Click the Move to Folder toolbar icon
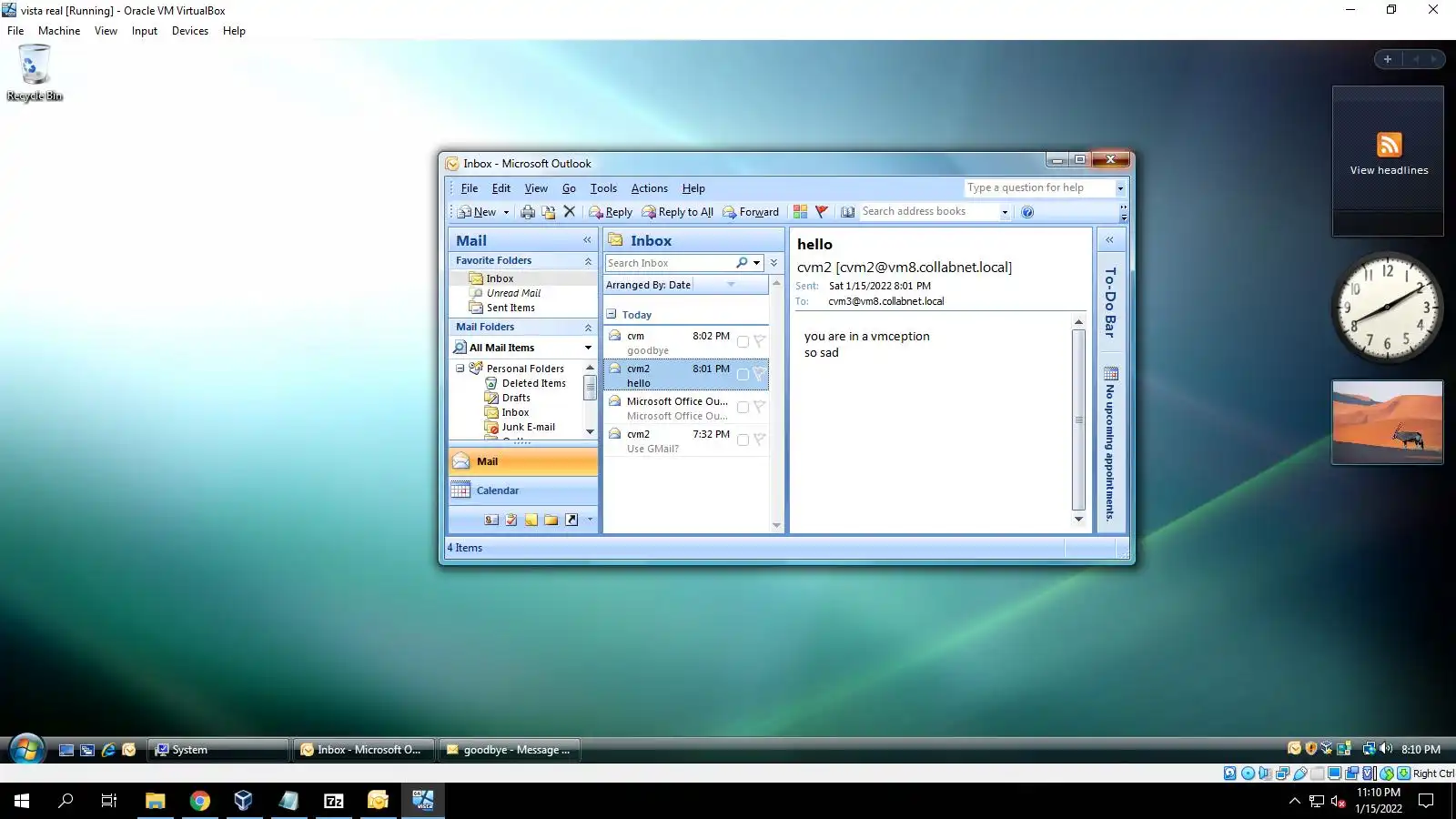This screenshot has width=1456, height=819. click(549, 212)
